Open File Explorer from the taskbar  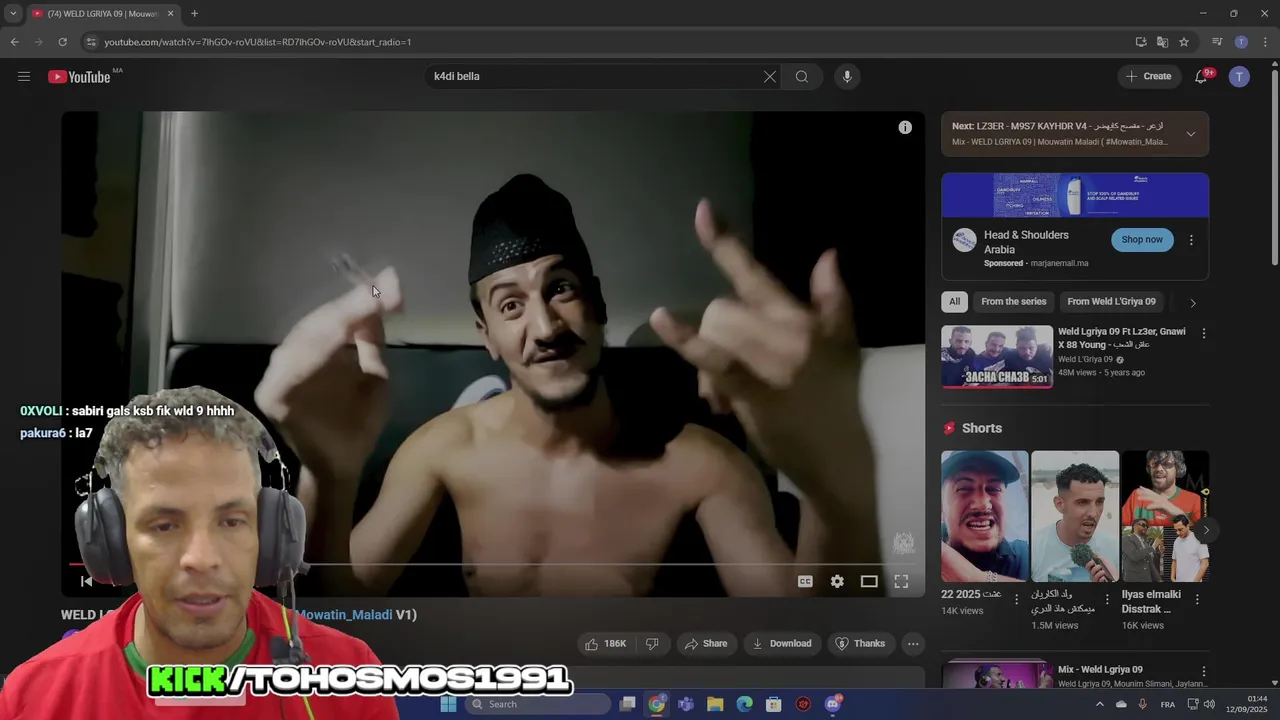(x=715, y=704)
